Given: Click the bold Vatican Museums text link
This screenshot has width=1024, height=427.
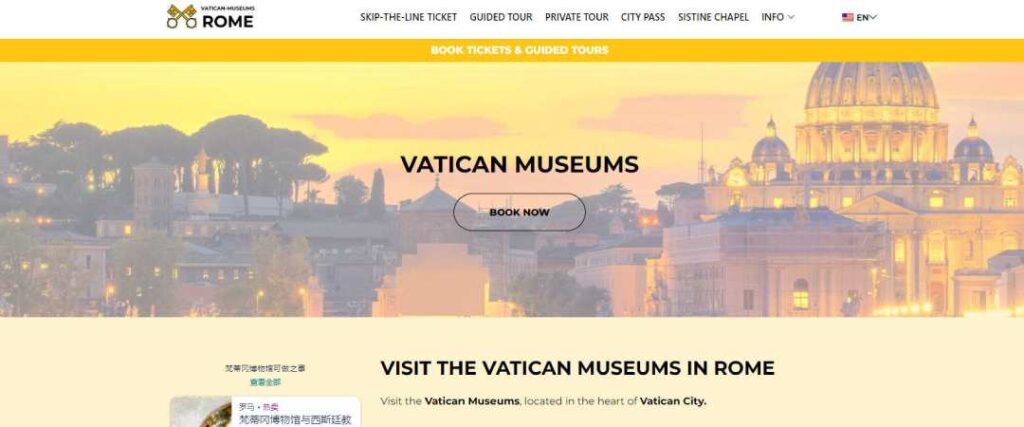Looking at the screenshot, I should pyautogui.click(x=472, y=401).
